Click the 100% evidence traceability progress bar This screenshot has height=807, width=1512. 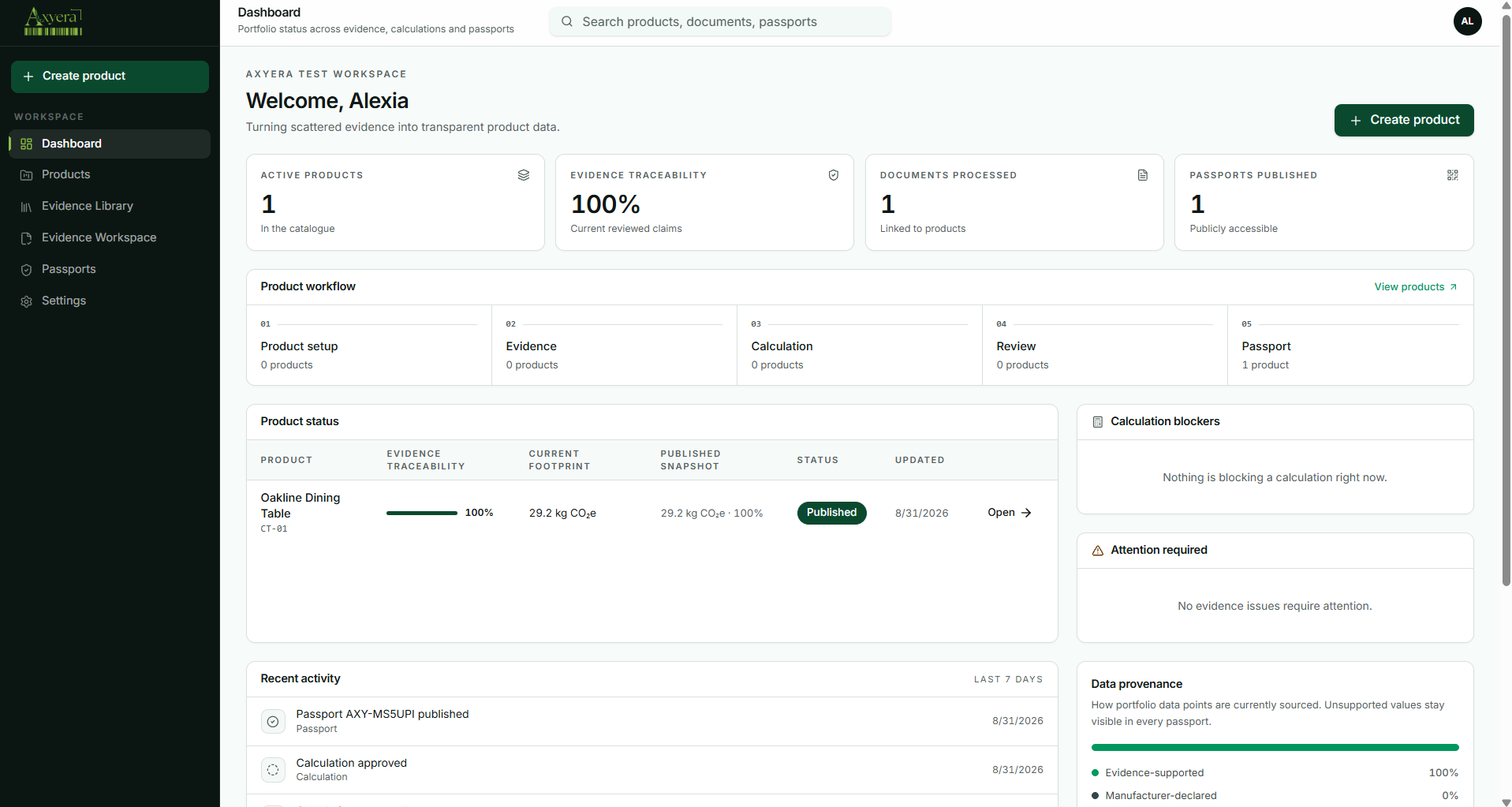[422, 513]
